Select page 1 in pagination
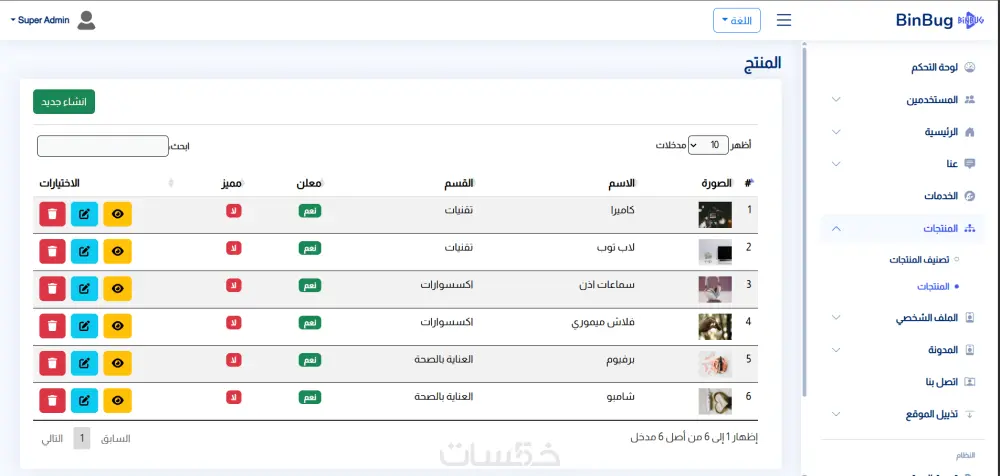Image resolution: width=1000 pixels, height=476 pixels. click(82, 439)
